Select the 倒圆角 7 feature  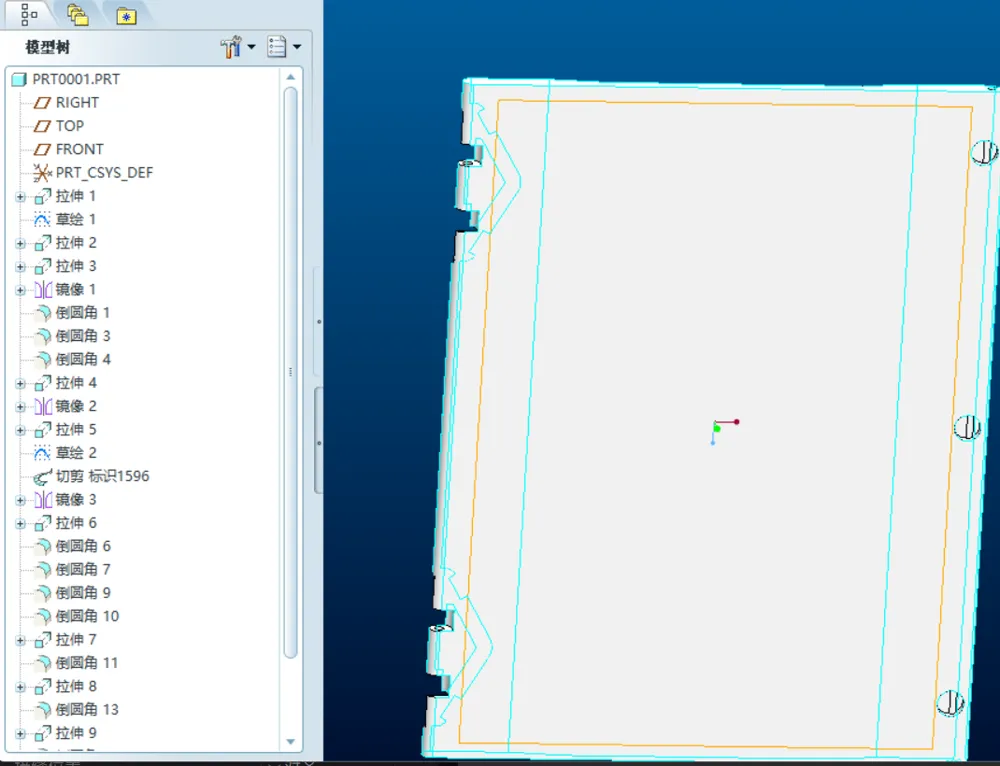pos(83,570)
